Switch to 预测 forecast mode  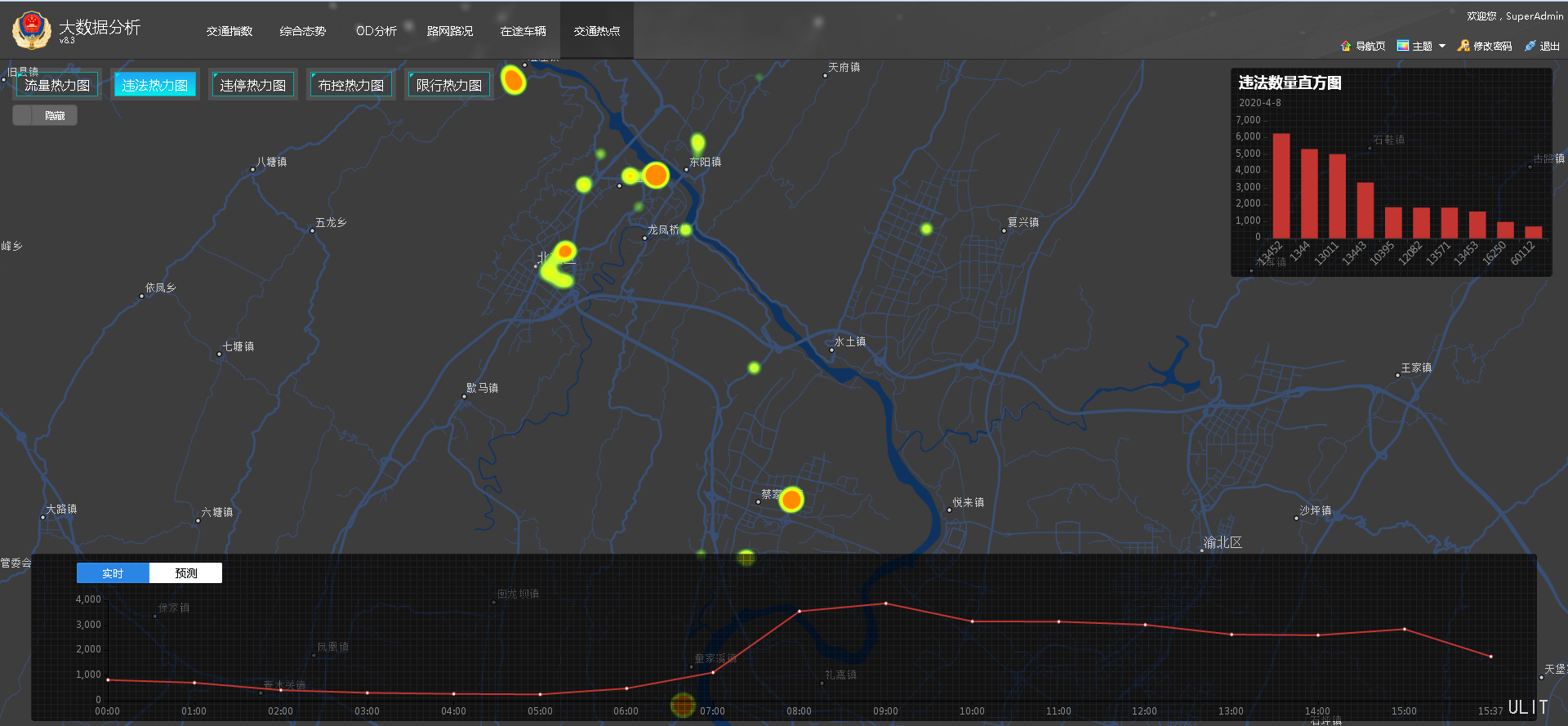(185, 573)
